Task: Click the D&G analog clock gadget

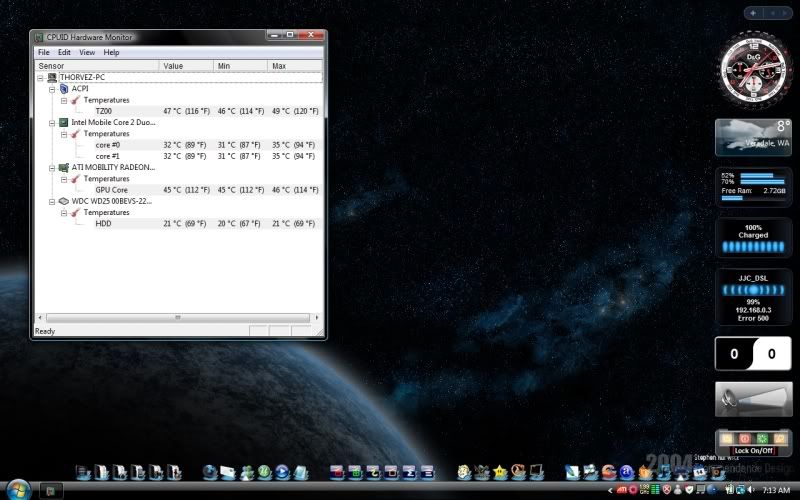Action: click(x=754, y=69)
